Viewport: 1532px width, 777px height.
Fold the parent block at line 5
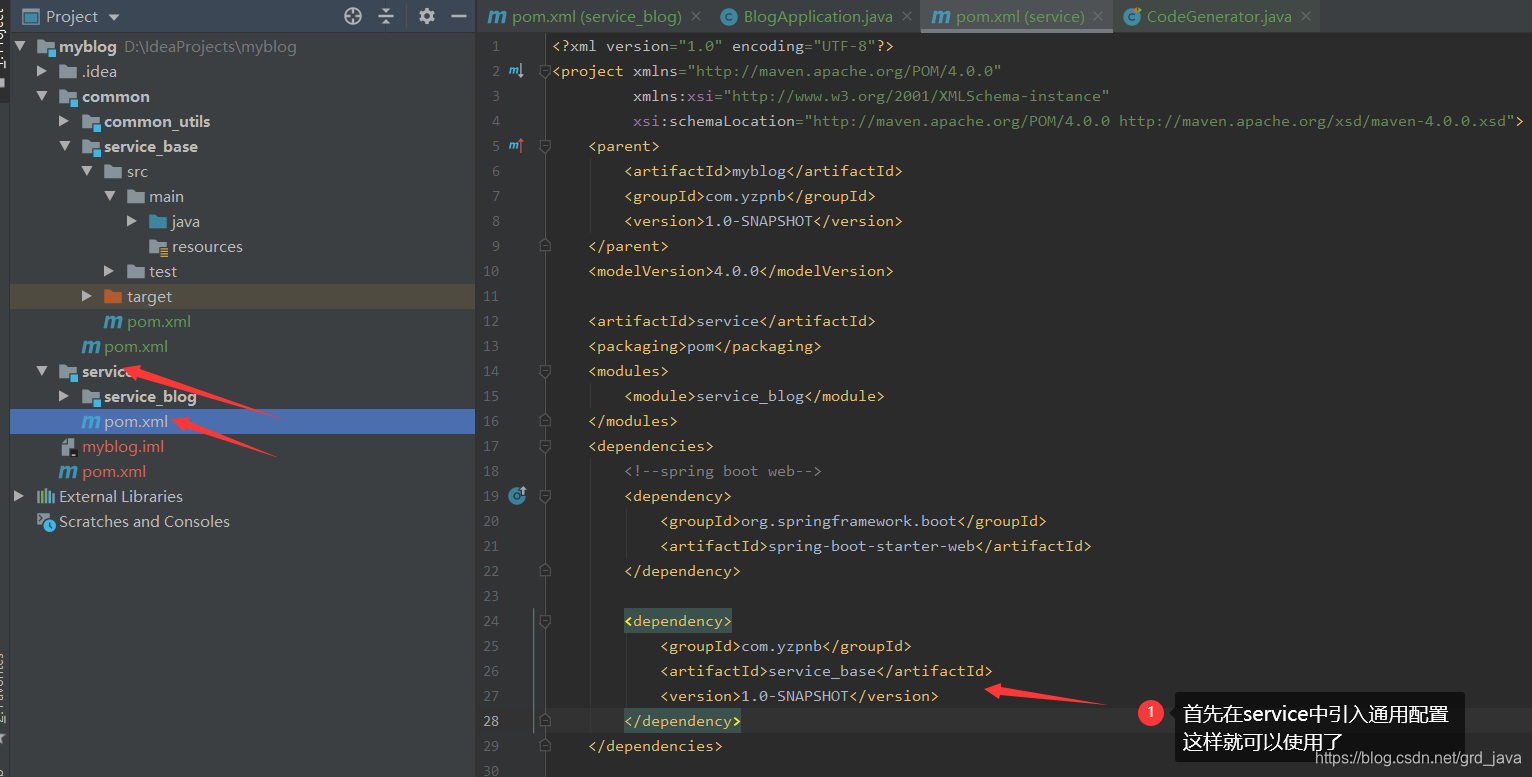click(545, 146)
